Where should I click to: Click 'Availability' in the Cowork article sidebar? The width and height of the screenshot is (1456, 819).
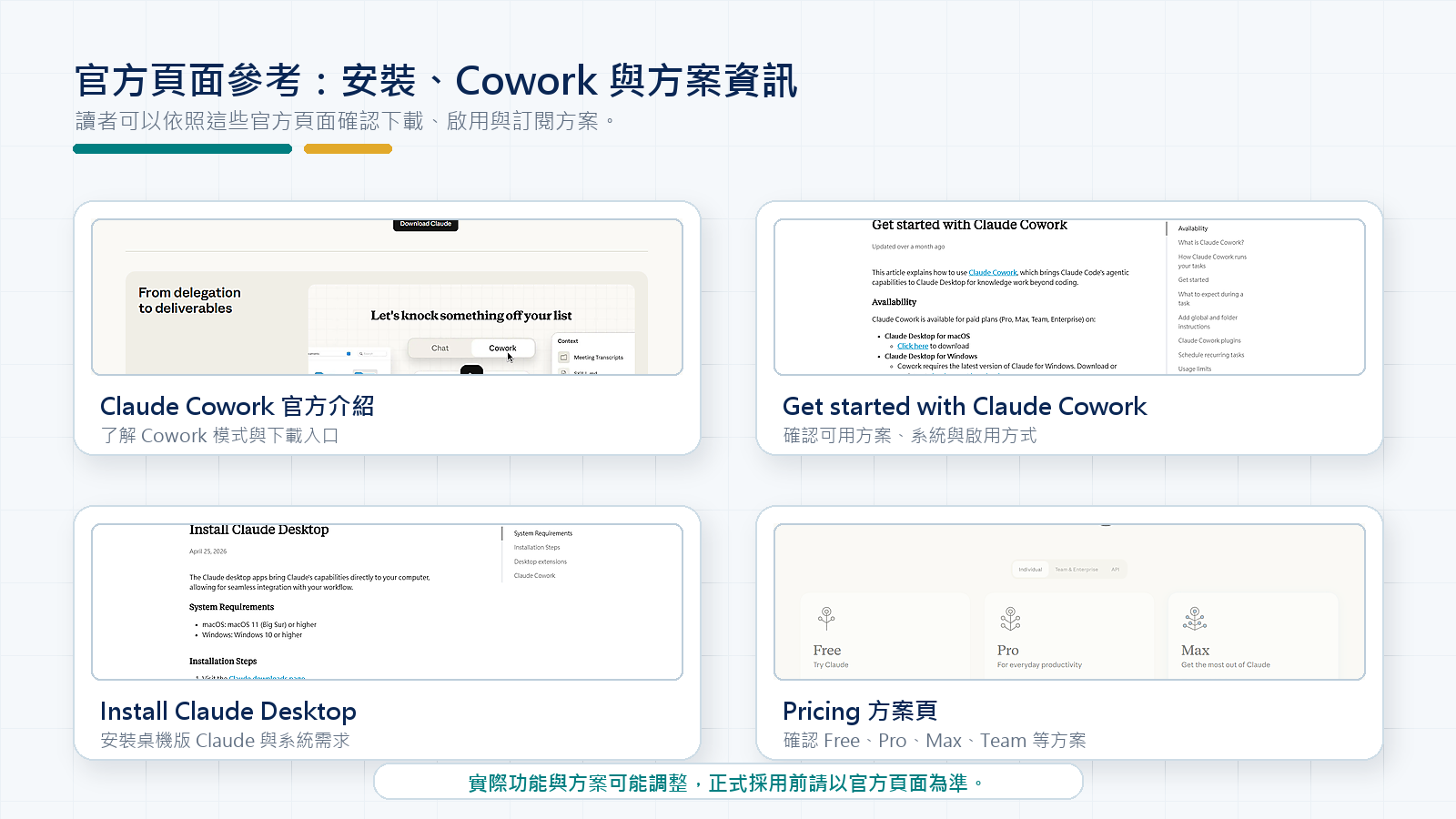click(x=1193, y=228)
